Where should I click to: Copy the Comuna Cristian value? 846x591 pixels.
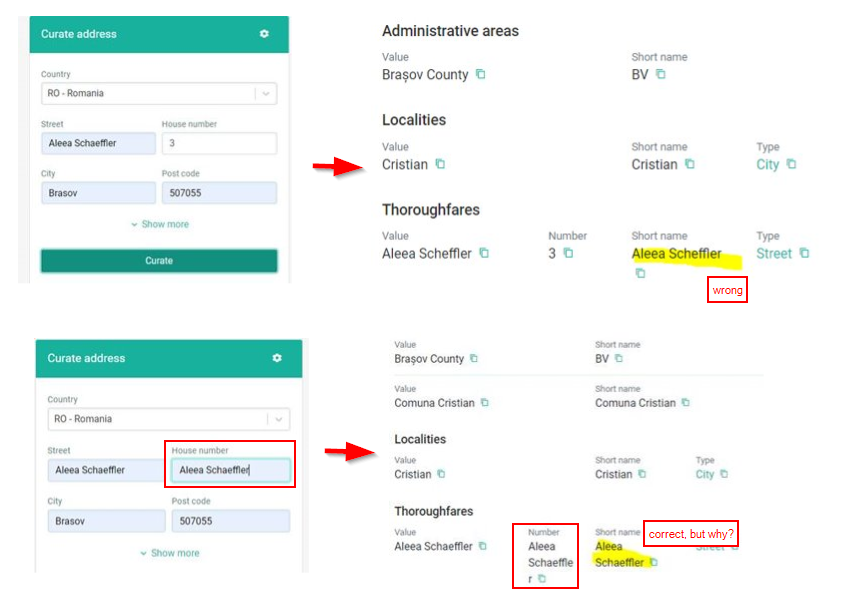click(485, 403)
